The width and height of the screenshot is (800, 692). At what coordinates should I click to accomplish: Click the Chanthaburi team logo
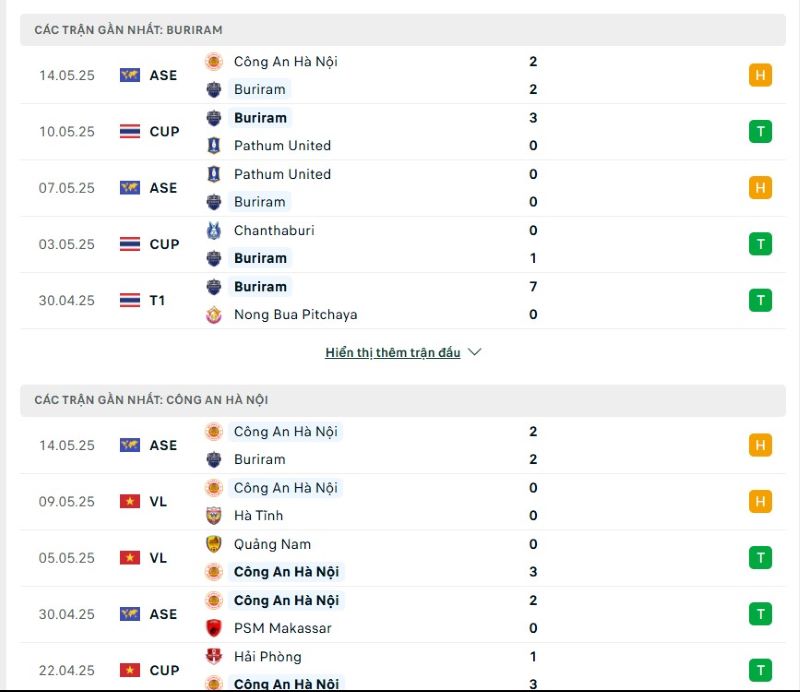(214, 231)
